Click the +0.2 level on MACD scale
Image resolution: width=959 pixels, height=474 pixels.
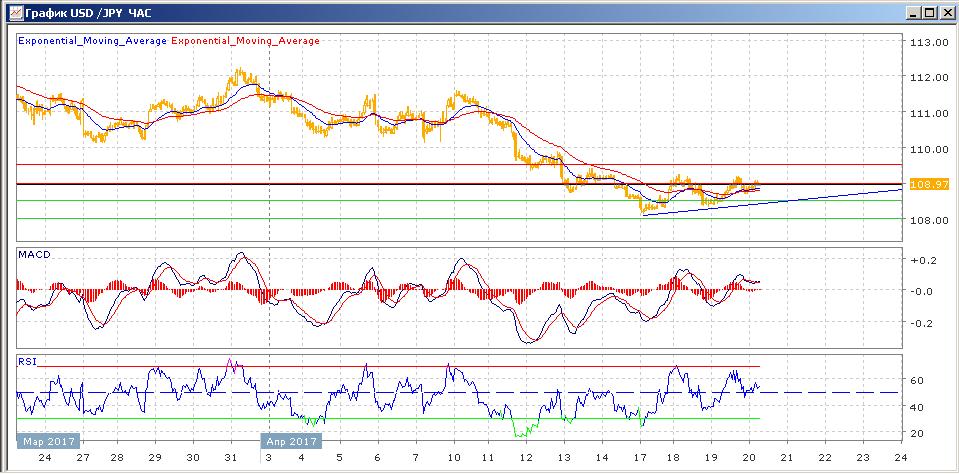923,259
